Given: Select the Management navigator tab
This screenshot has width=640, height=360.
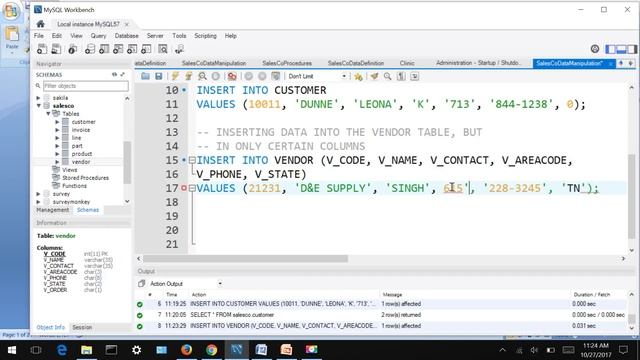Looking at the screenshot, I should (x=53, y=210).
